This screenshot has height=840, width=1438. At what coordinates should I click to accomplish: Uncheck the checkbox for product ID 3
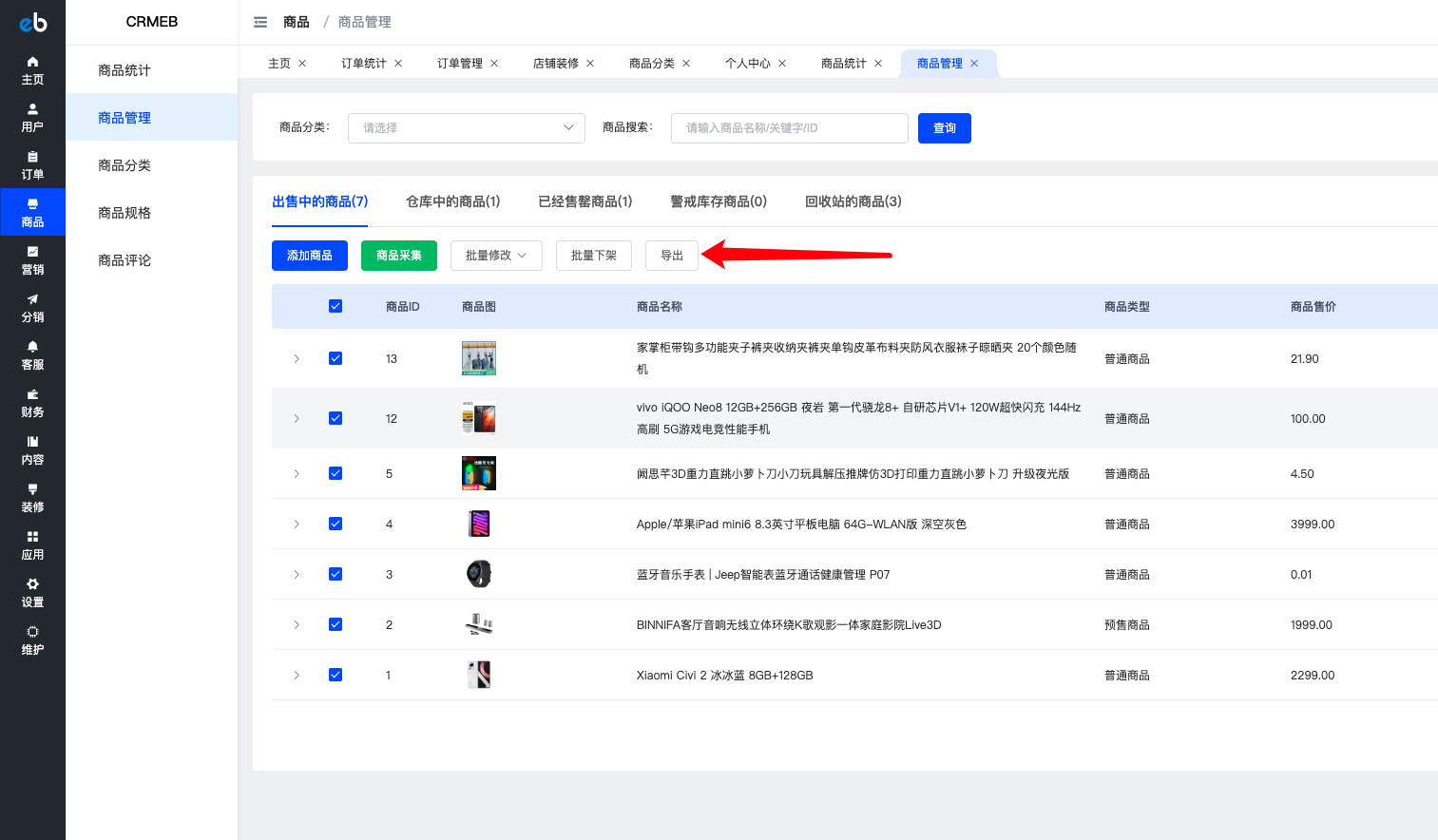(336, 574)
